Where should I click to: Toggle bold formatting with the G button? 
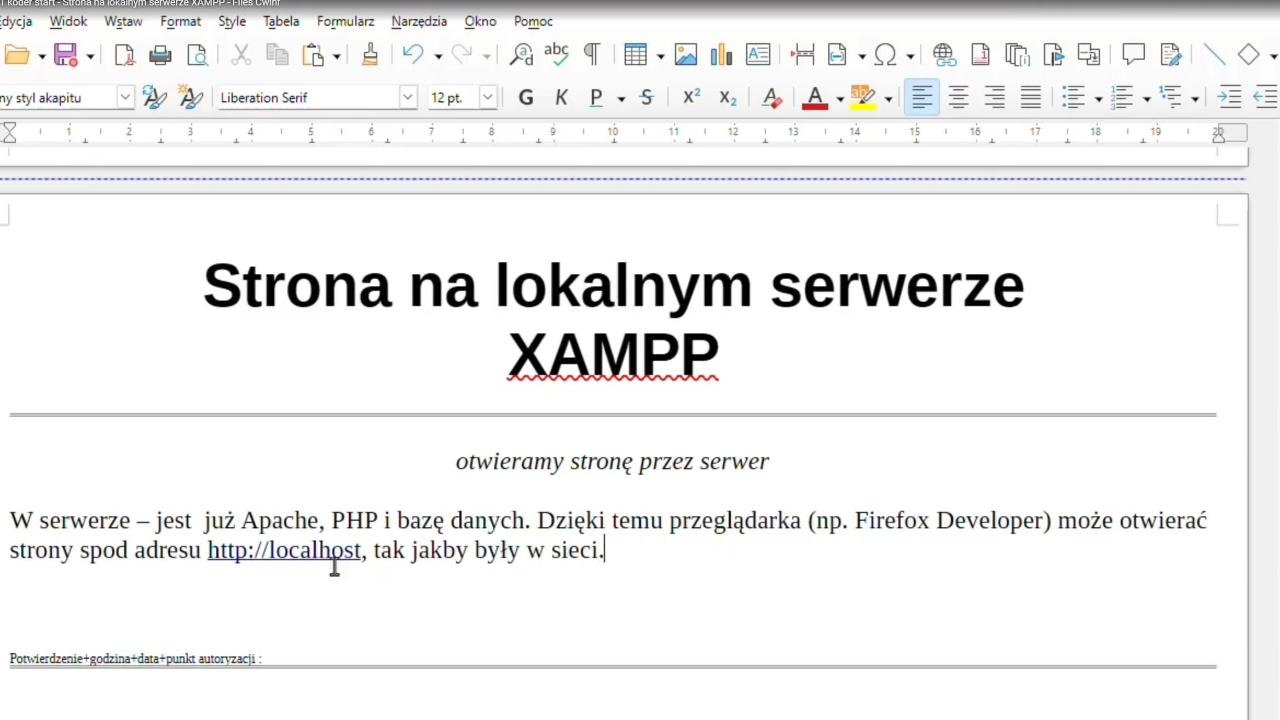[x=525, y=97]
